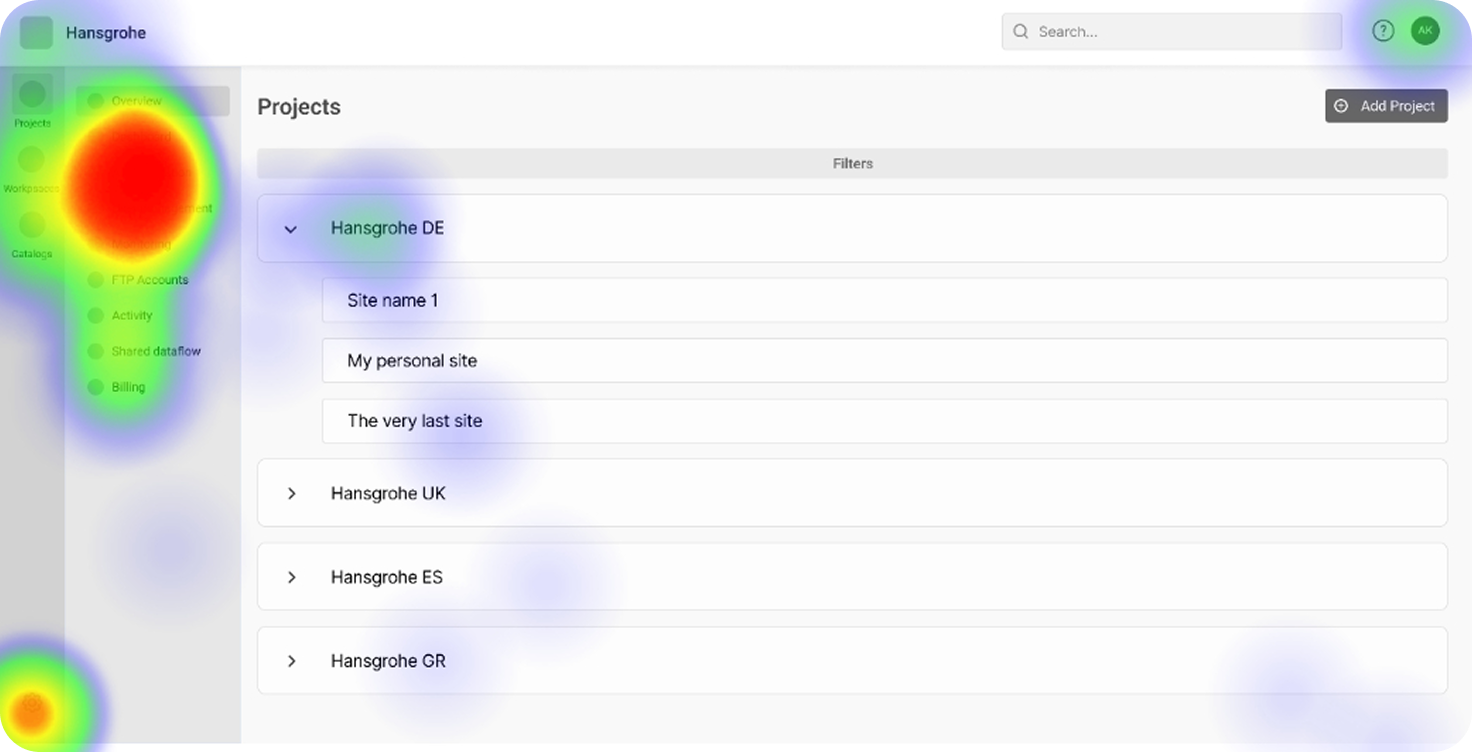
Task: Click the Hansgrohe DE project title
Action: (x=387, y=228)
